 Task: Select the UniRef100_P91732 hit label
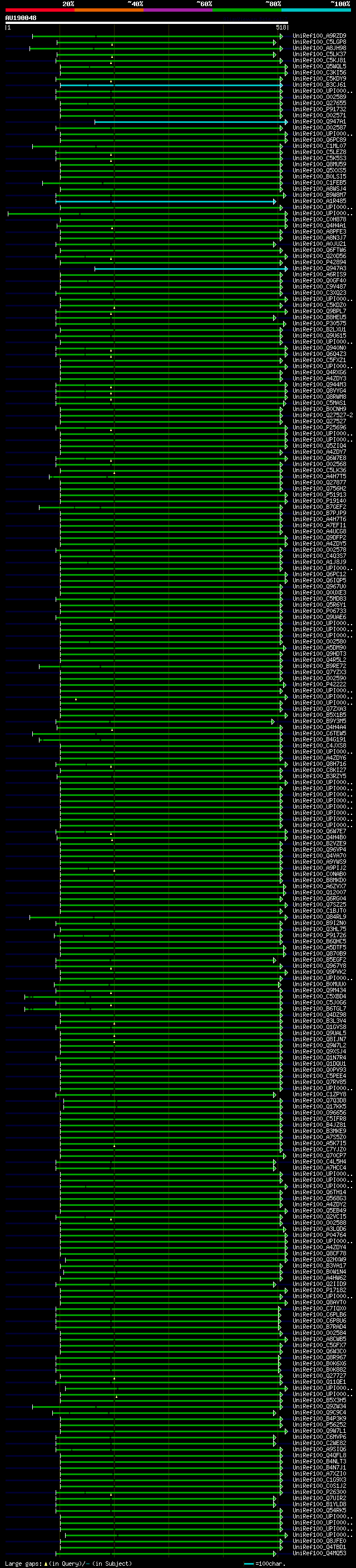(x=319, y=110)
